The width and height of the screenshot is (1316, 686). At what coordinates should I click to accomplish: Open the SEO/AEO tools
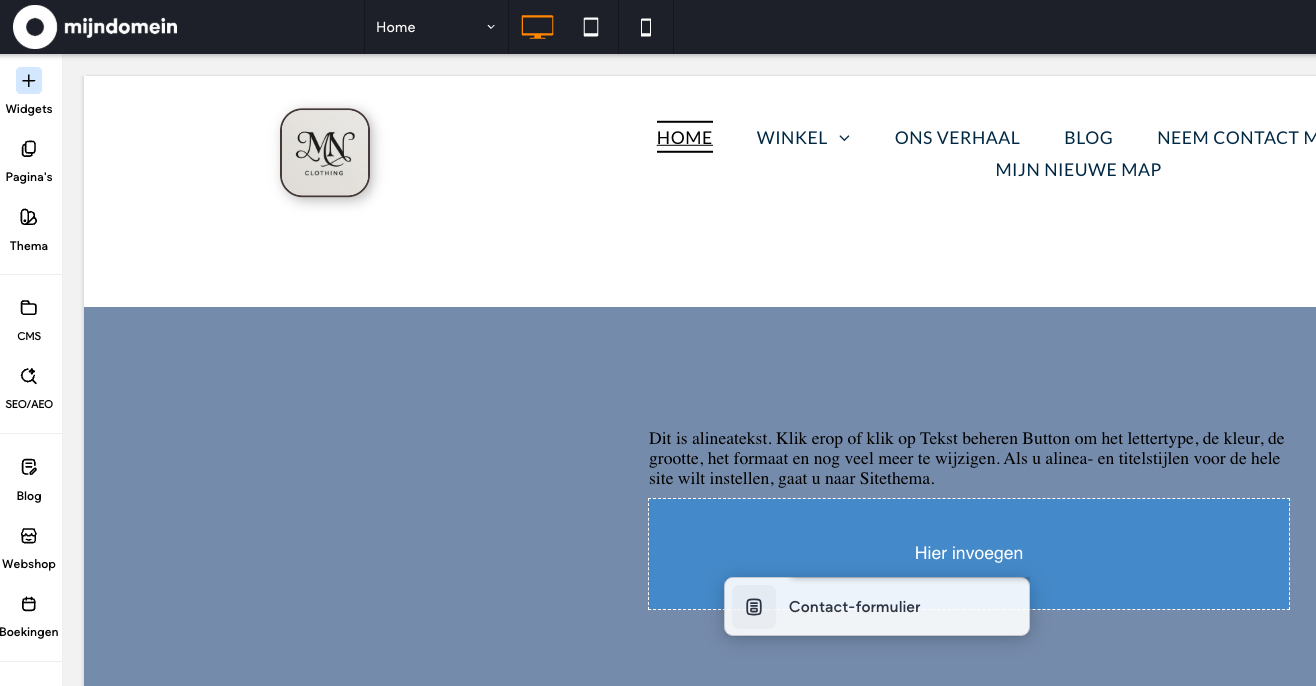coord(29,387)
